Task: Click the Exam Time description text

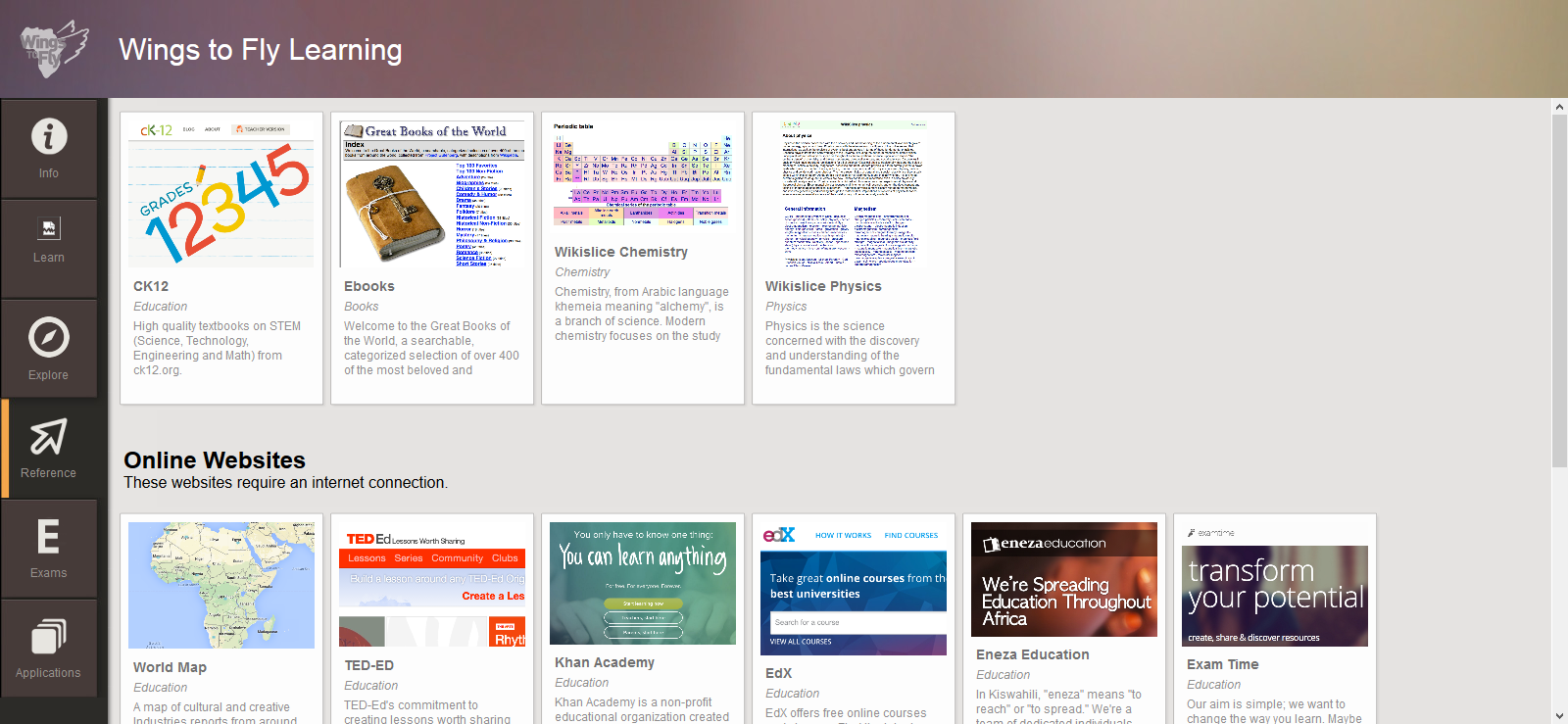Action: (x=1274, y=711)
